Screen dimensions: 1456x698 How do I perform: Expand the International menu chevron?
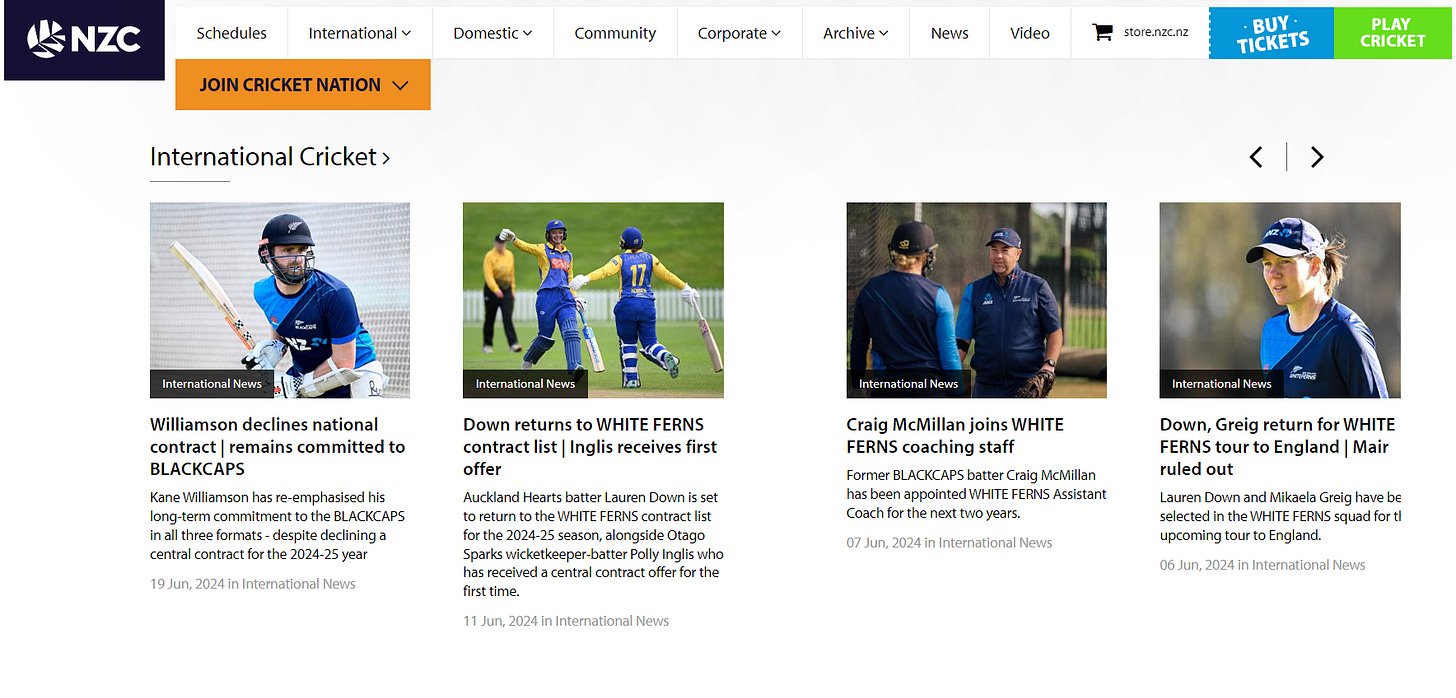406,33
